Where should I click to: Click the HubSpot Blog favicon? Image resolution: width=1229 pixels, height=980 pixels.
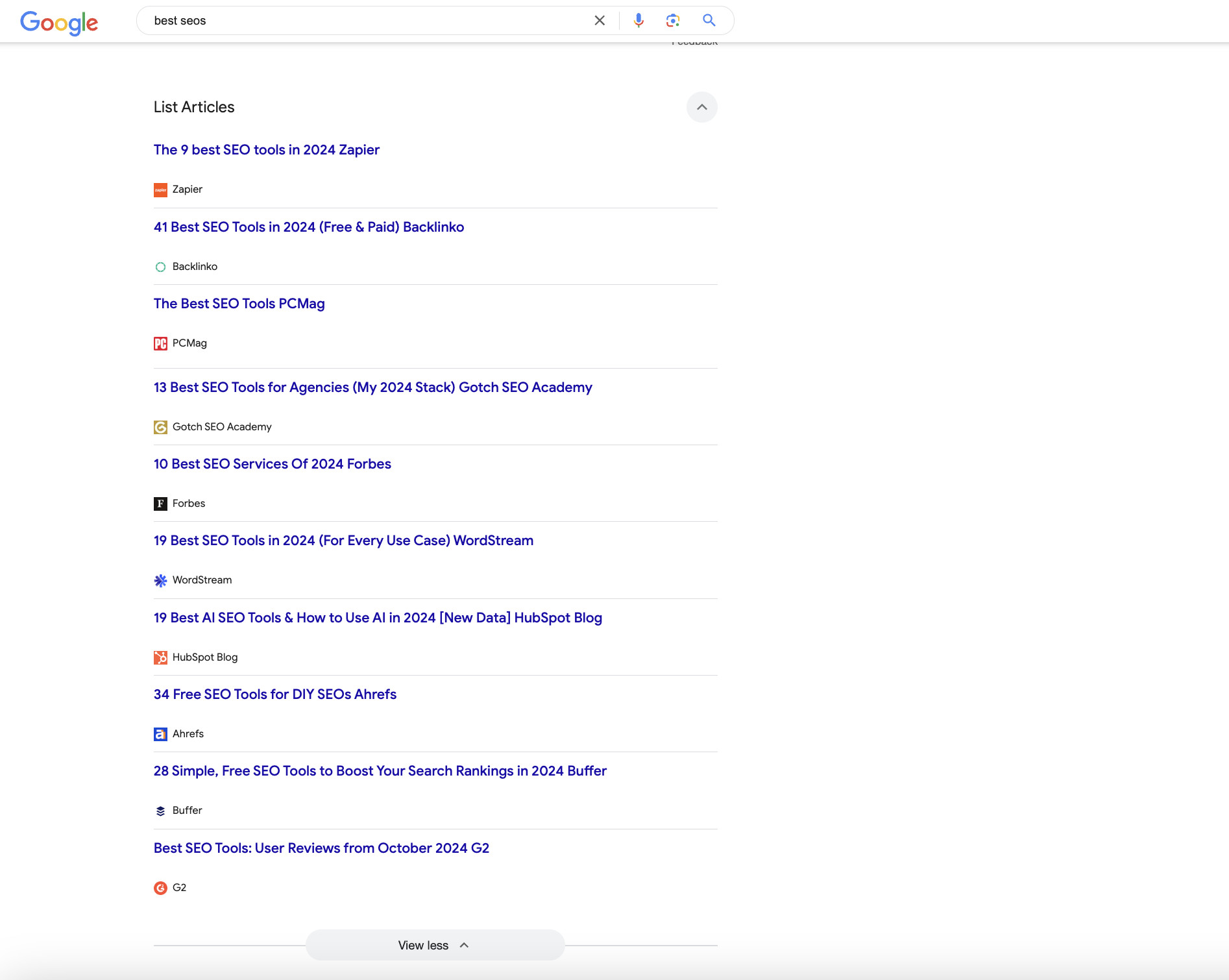160,657
